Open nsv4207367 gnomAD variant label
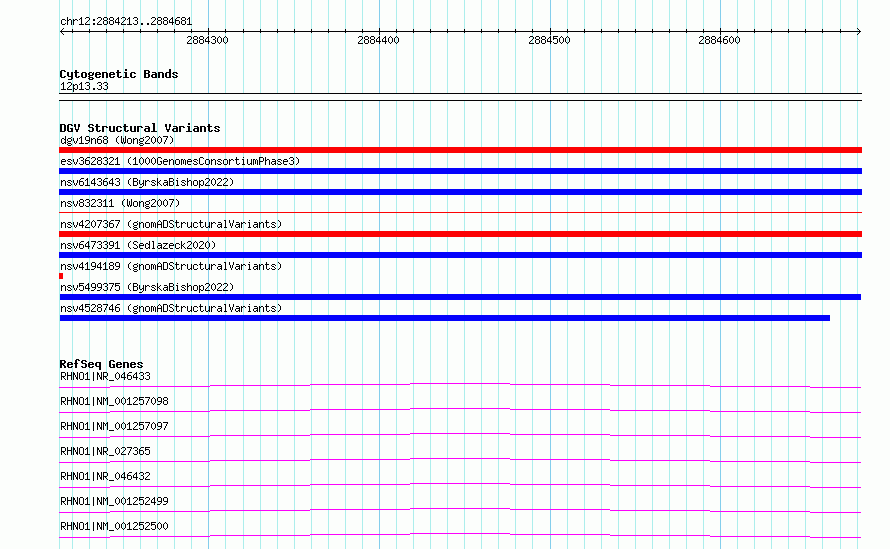Screen dimensions: 890x549 click(x=171, y=224)
